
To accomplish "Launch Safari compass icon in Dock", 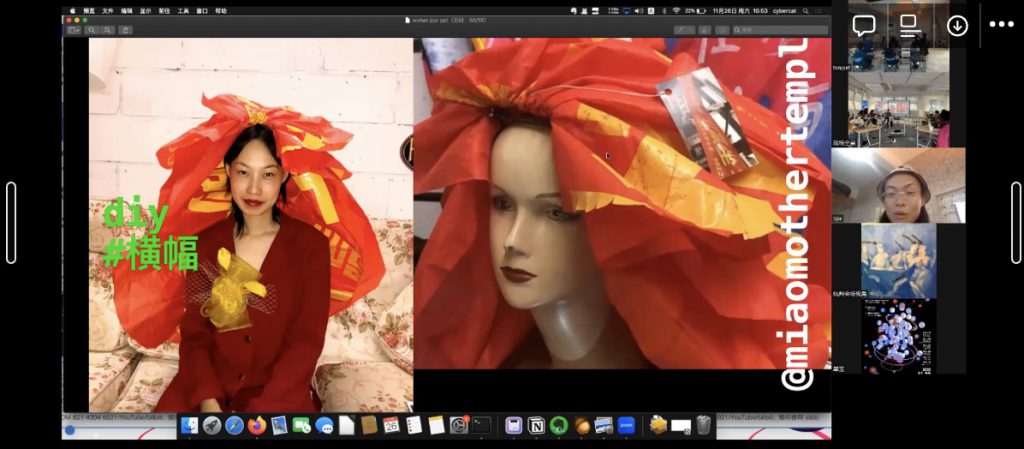I will 234,426.
